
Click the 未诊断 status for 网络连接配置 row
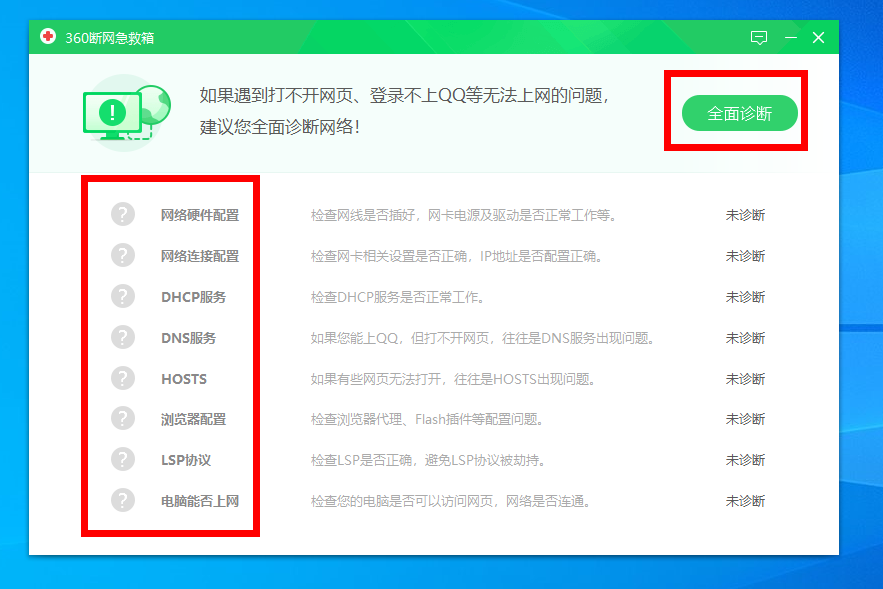tap(745, 256)
